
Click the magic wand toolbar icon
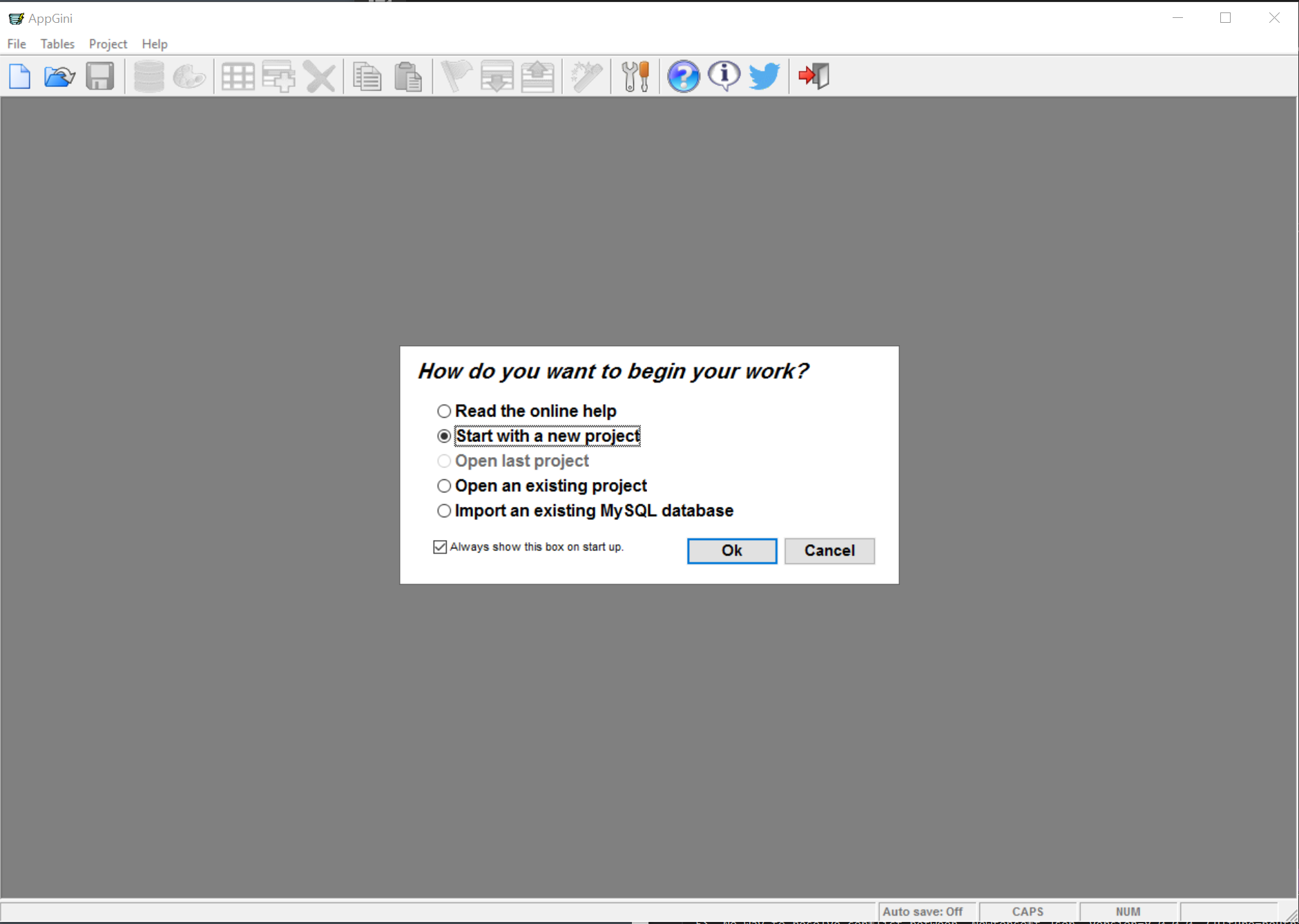(586, 76)
